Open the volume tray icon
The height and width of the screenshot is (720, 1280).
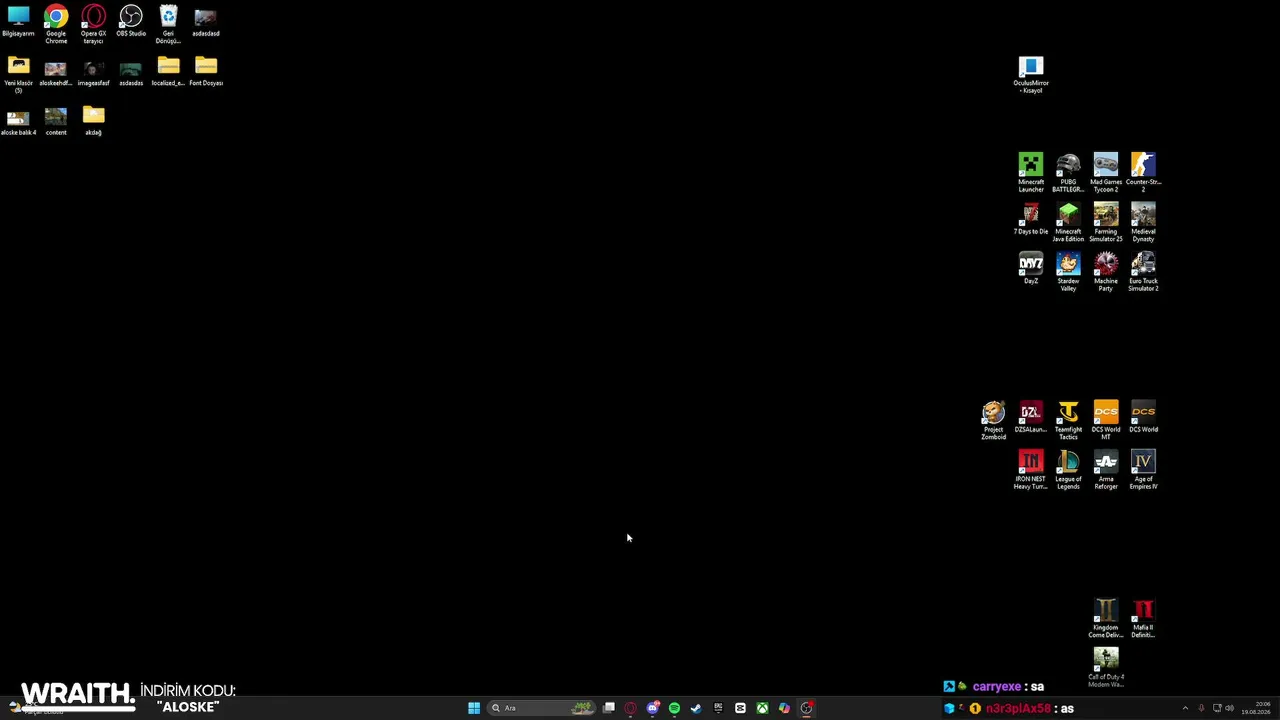1229,708
